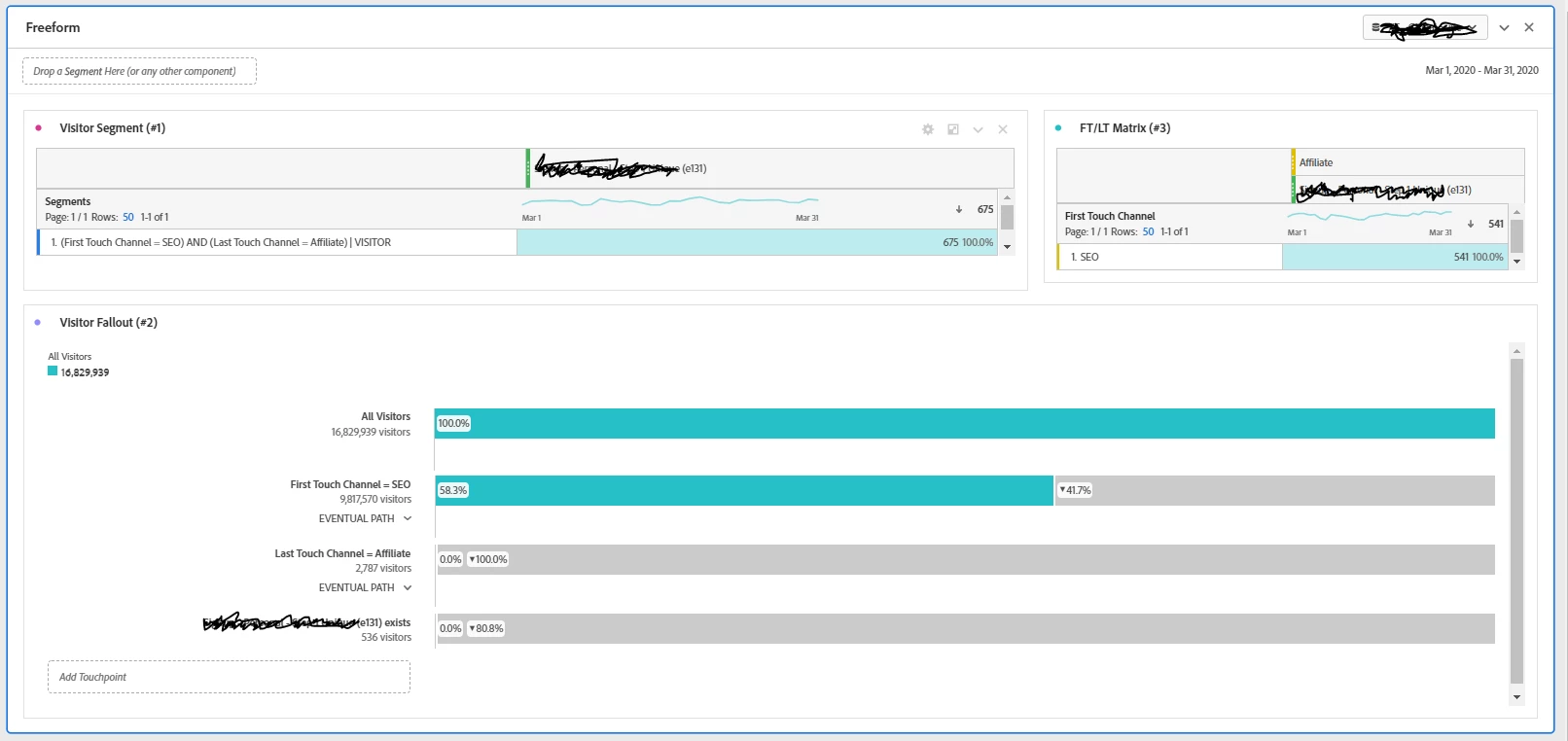Click the Segments table scroll-down arrow
The height and width of the screenshot is (741, 1568).
[x=1007, y=247]
